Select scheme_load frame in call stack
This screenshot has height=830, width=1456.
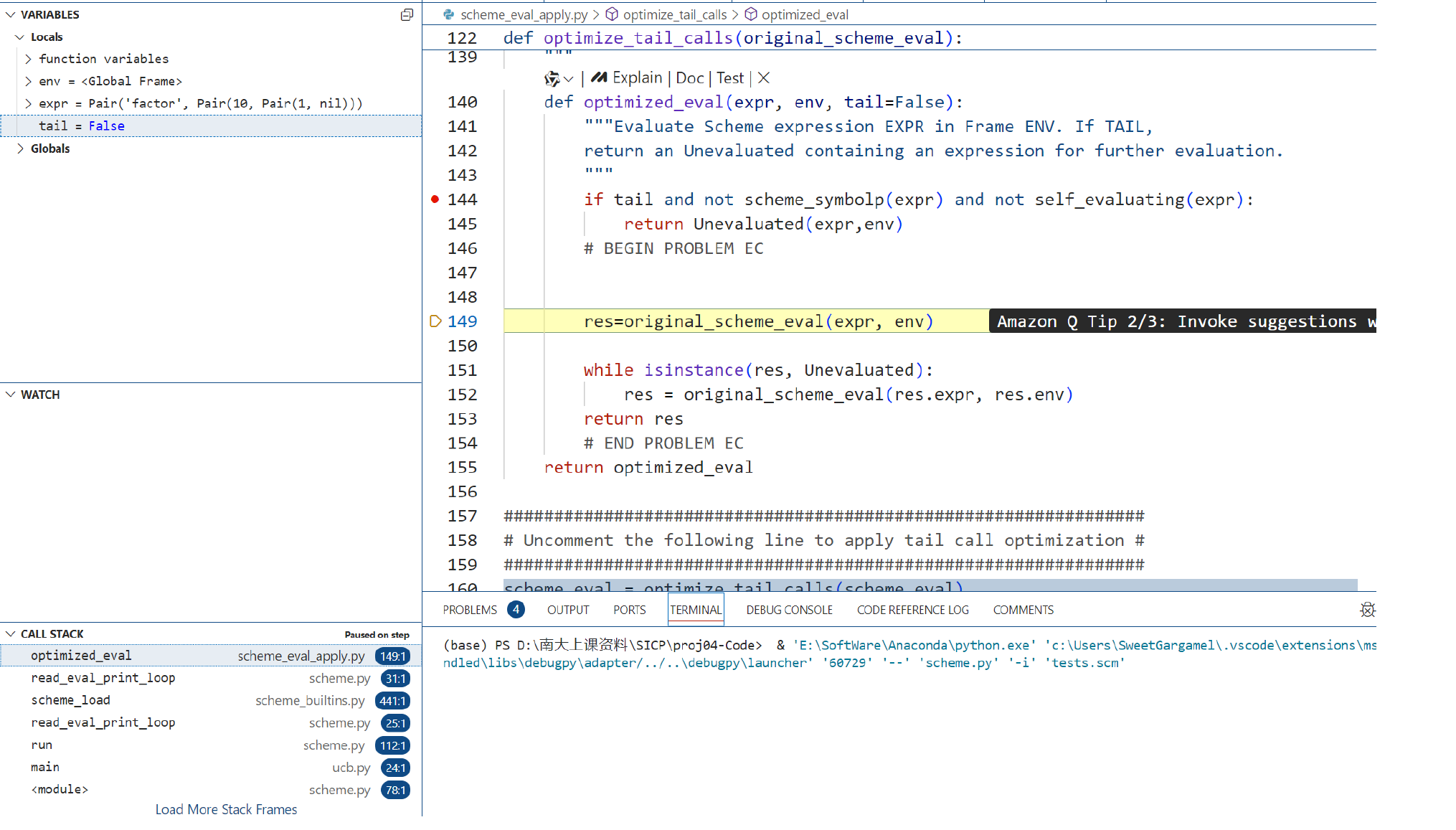[x=70, y=700]
